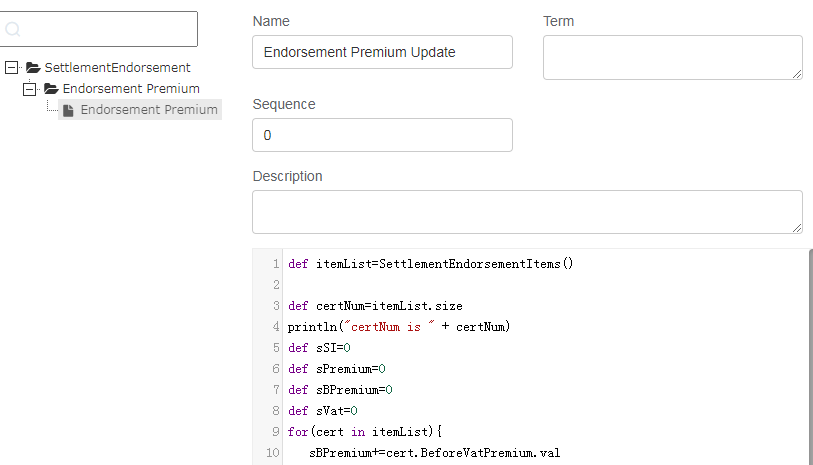Click the Description text area resize grip
Image resolution: width=813 pixels, height=465 pixels.
[797, 228]
